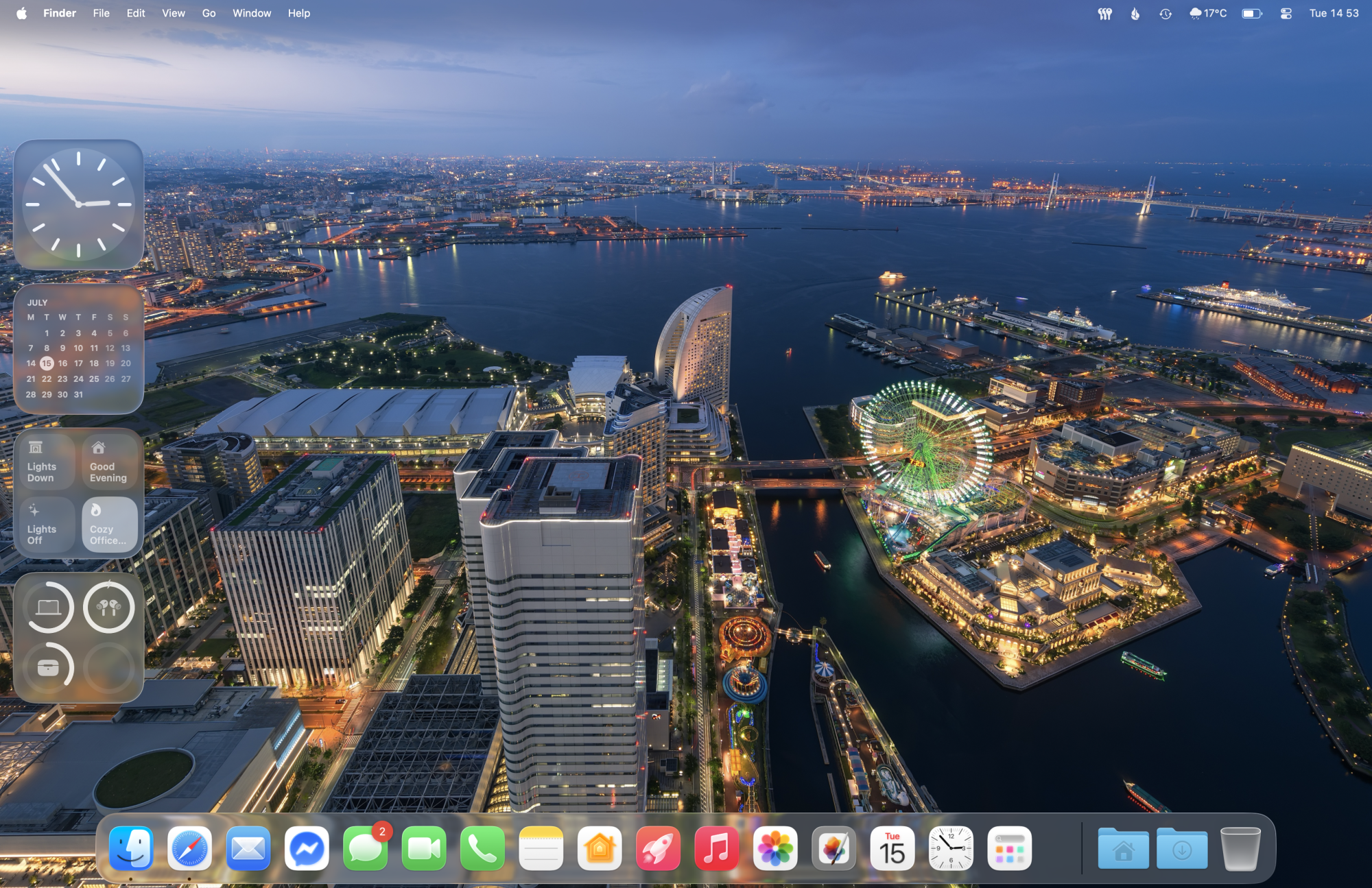Open the Calendar app showing Tue 15
The height and width of the screenshot is (888, 1372).
tap(893, 848)
